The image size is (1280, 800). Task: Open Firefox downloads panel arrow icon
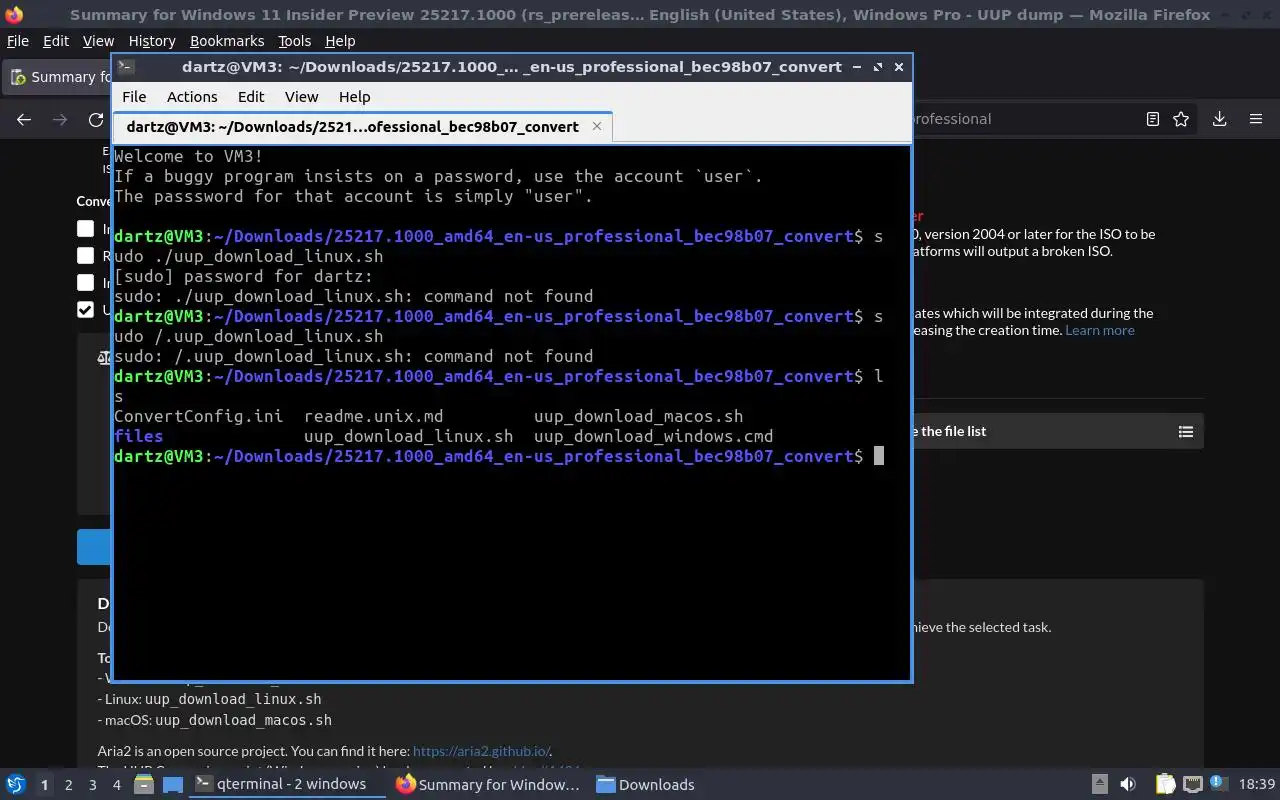1219,119
